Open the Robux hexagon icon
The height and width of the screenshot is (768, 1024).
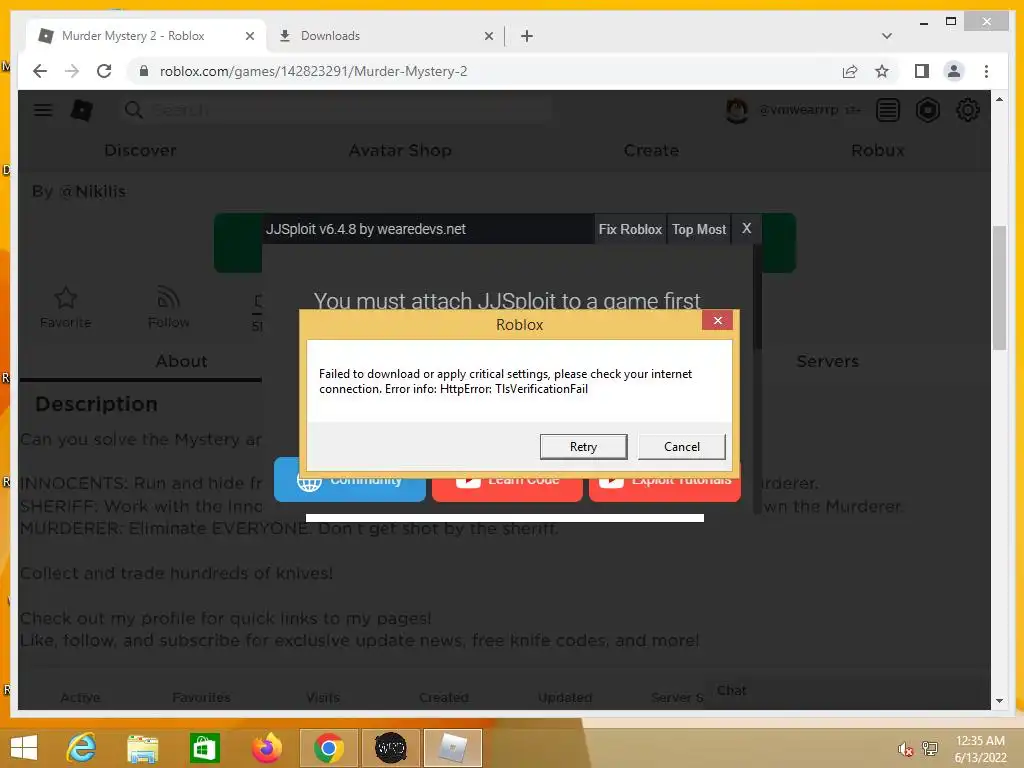tap(927, 110)
